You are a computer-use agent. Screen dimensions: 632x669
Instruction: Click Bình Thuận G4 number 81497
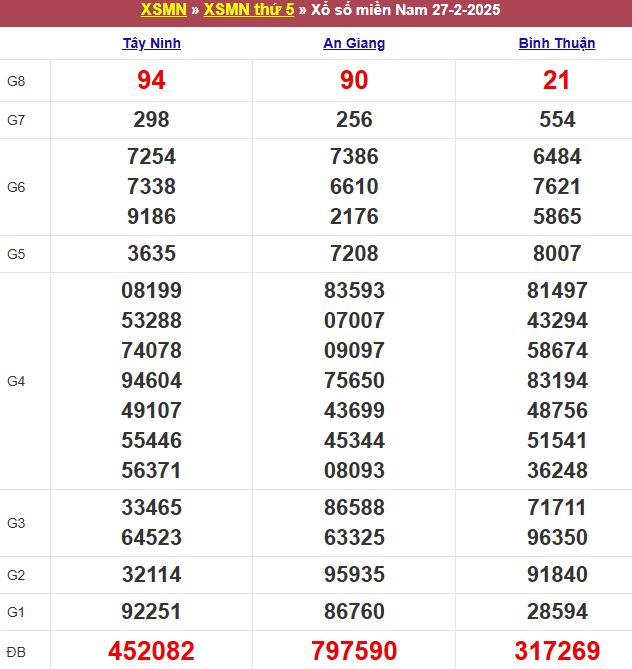point(557,291)
